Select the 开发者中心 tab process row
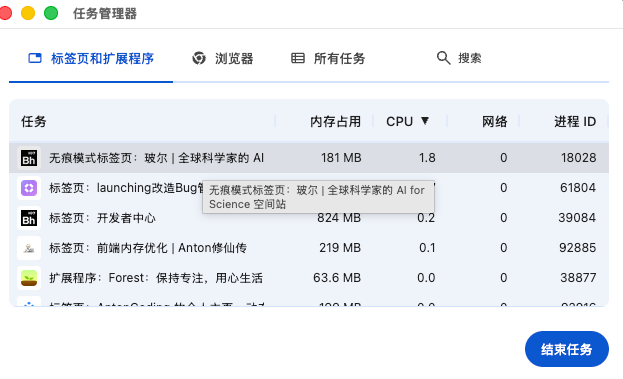The image size is (623, 379). pos(309,218)
